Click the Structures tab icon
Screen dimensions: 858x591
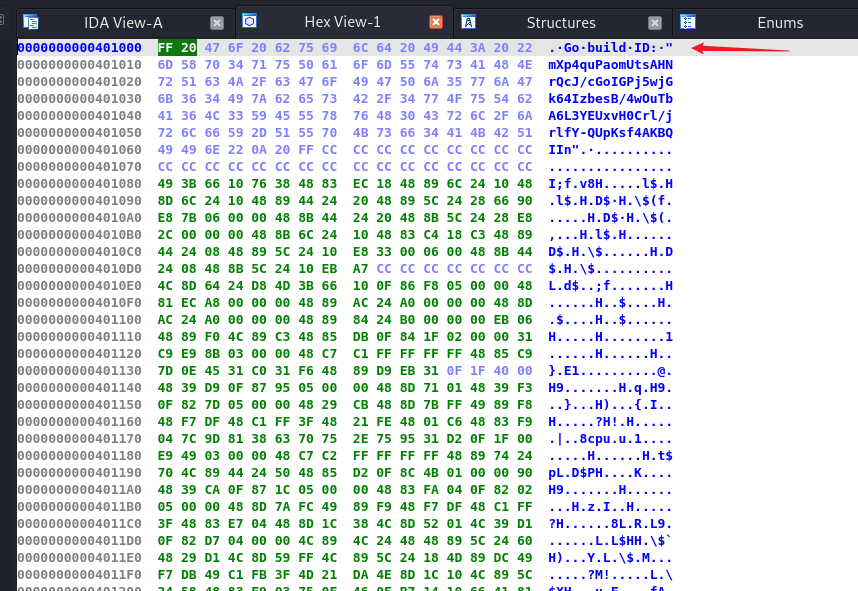[468, 22]
